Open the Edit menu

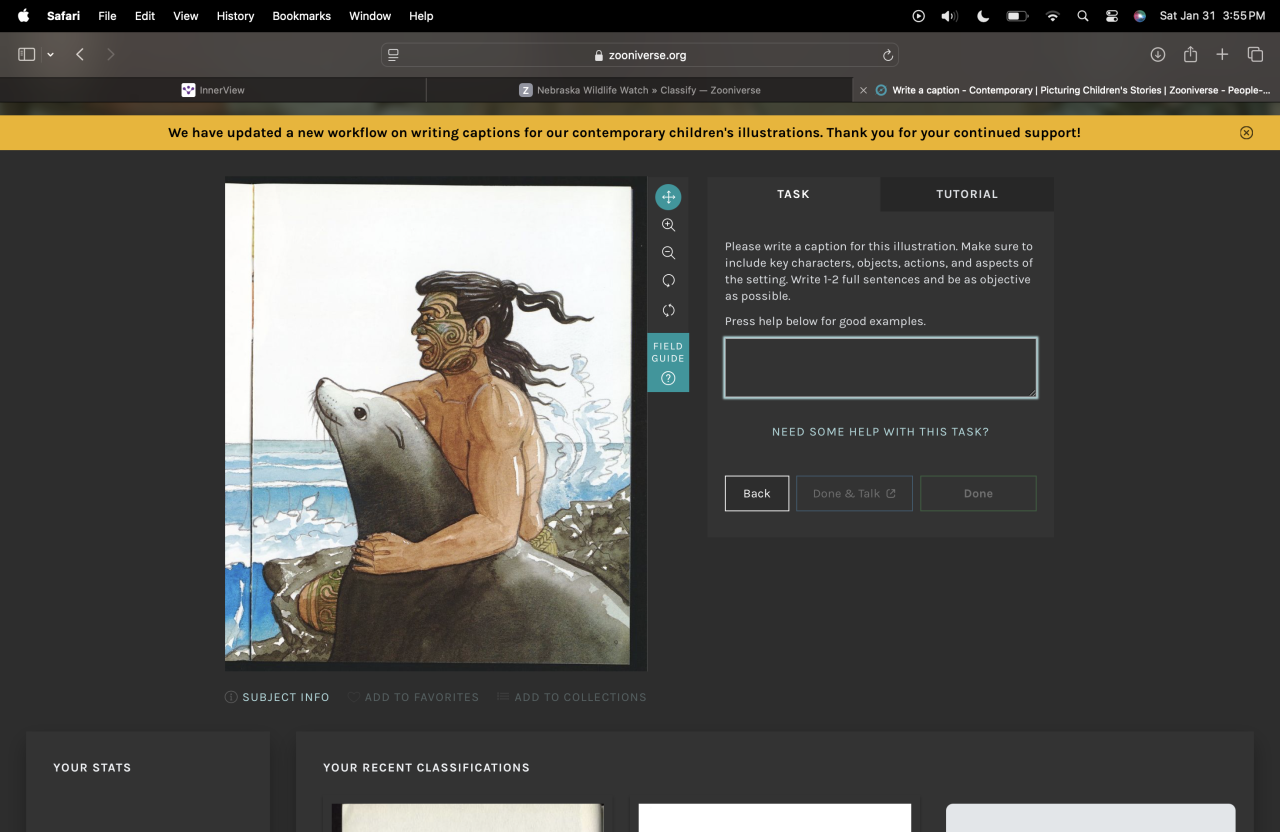(145, 16)
